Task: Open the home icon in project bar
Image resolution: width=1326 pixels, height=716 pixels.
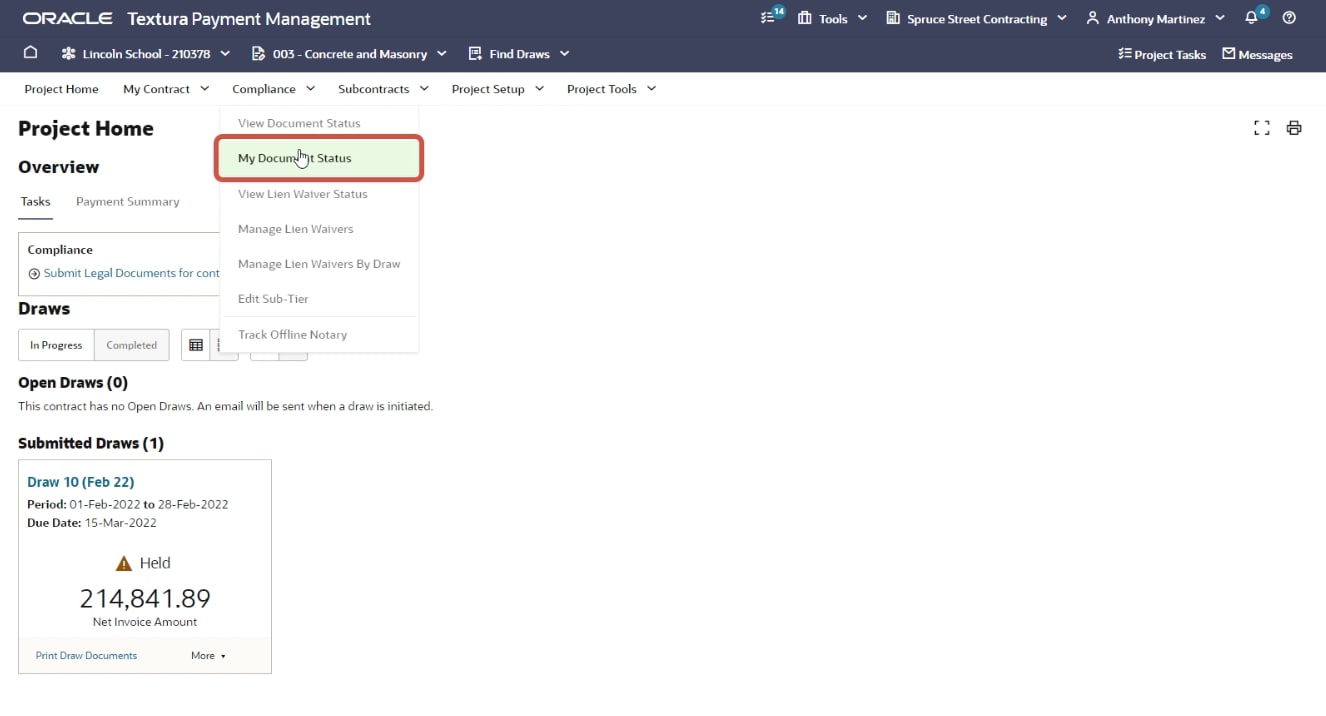Action: pyautogui.click(x=30, y=53)
